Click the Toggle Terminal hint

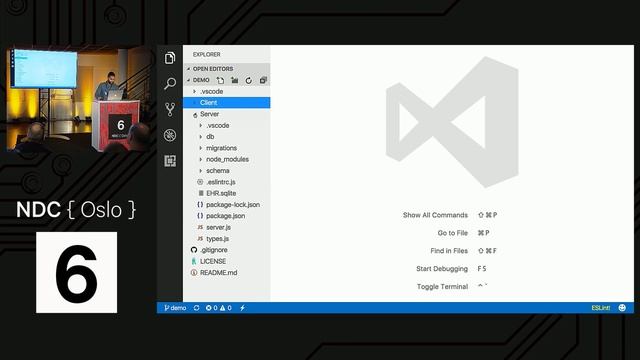coord(452,287)
